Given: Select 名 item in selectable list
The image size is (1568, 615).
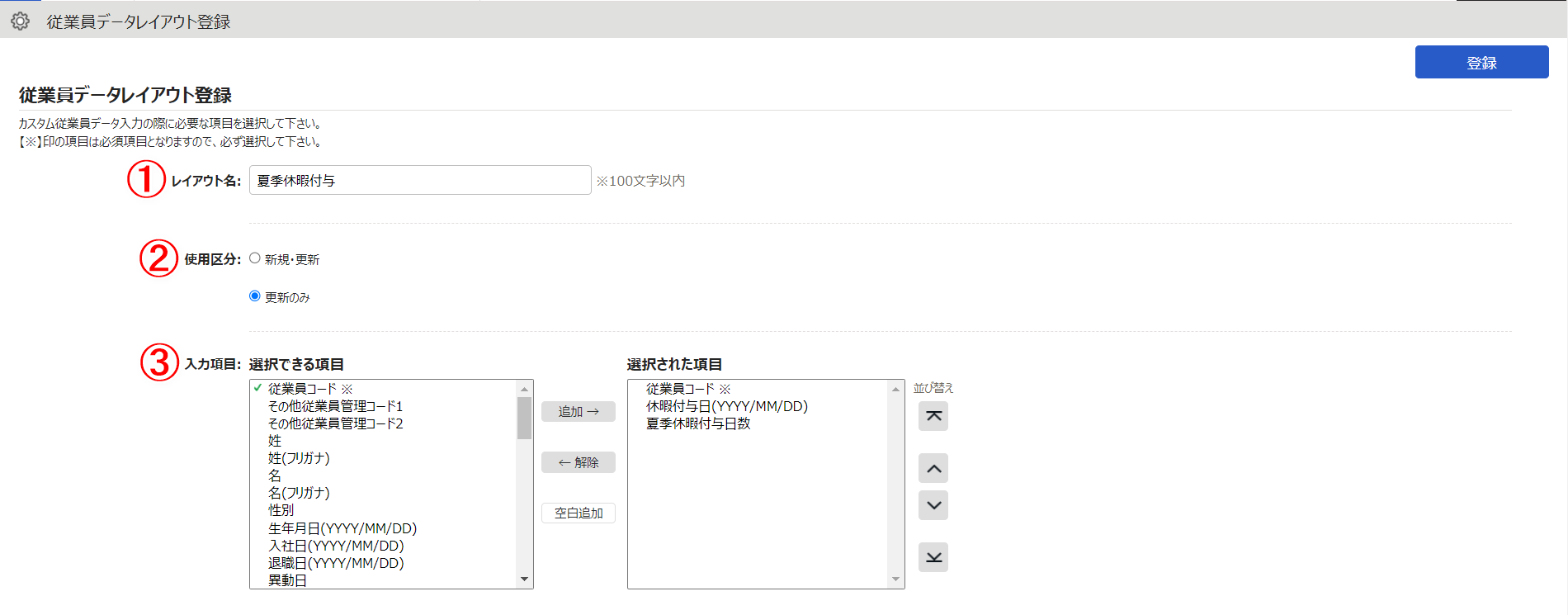Looking at the screenshot, I should [275, 475].
